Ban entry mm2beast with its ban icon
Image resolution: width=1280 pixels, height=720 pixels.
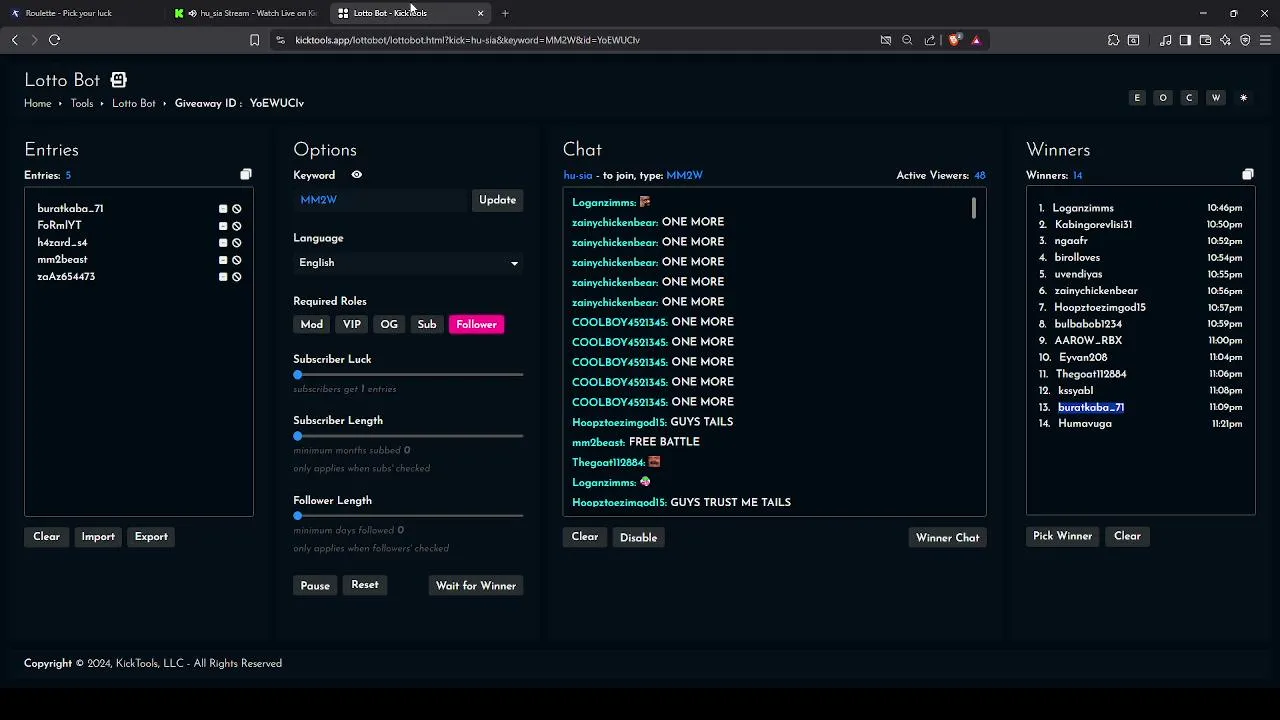click(237, 260)
